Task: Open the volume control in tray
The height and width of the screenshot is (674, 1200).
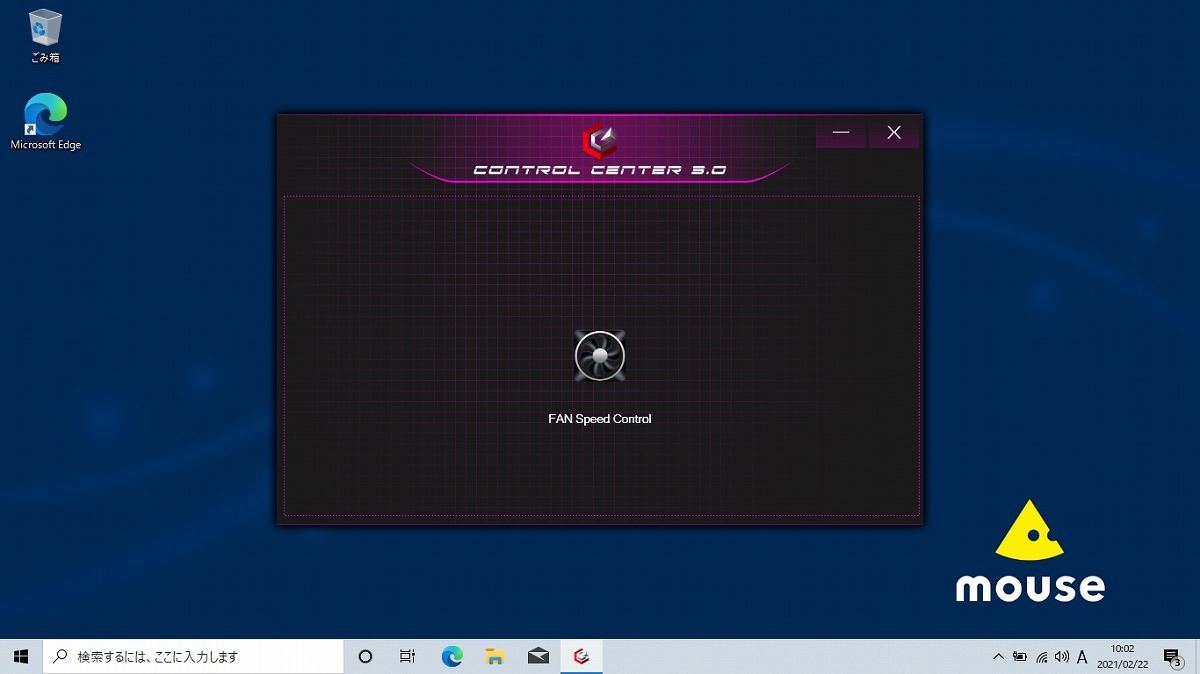Action: click(1061, 657)
